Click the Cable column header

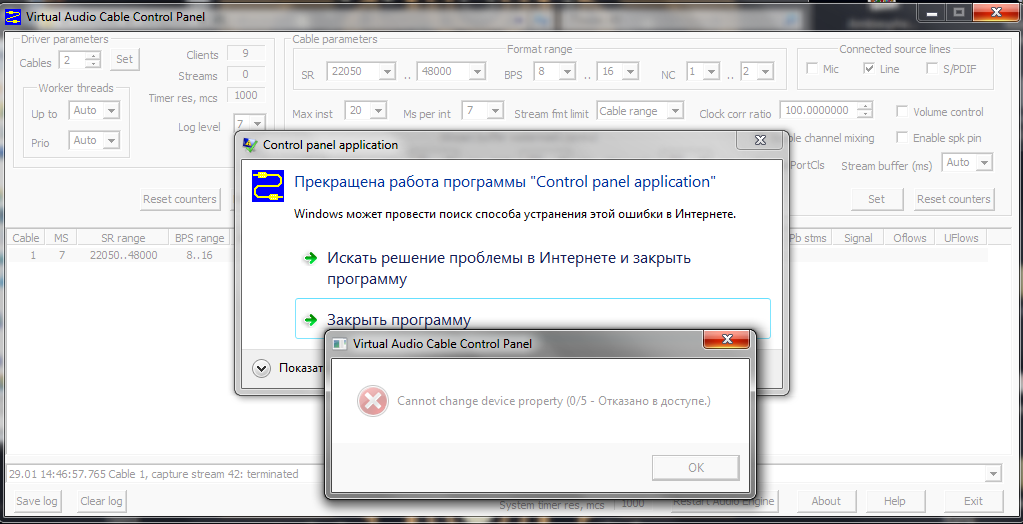point(26,238)
